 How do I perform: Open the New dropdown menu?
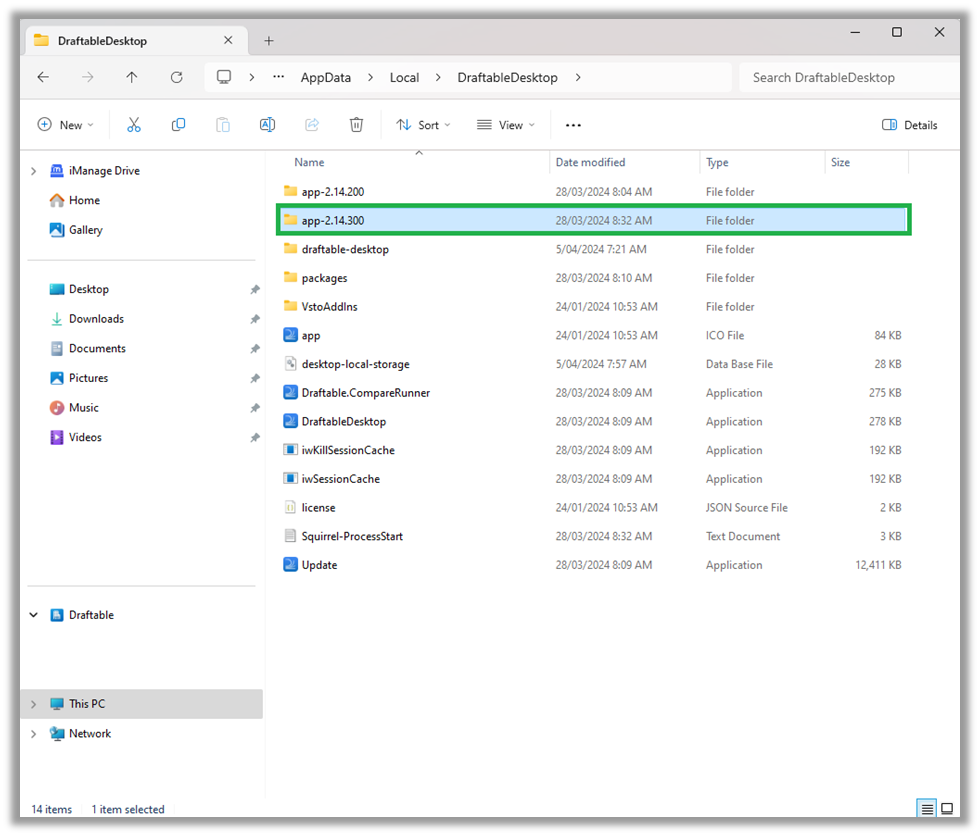click(x=66, y=125)
